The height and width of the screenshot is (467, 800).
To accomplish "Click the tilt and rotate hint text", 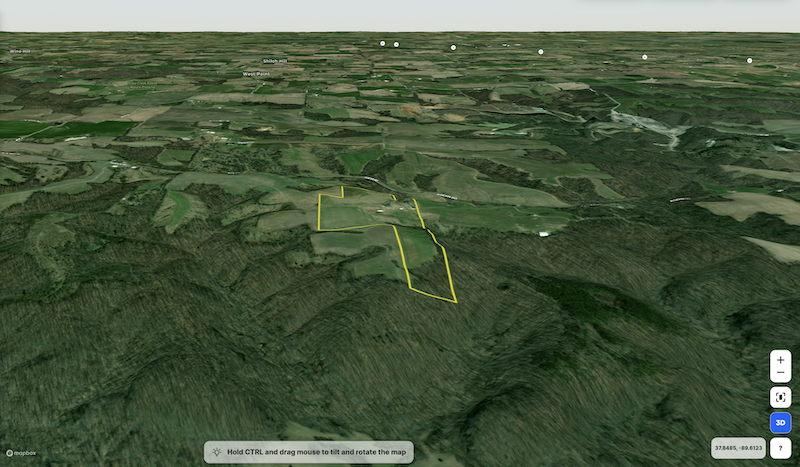I will pos(316,452).
